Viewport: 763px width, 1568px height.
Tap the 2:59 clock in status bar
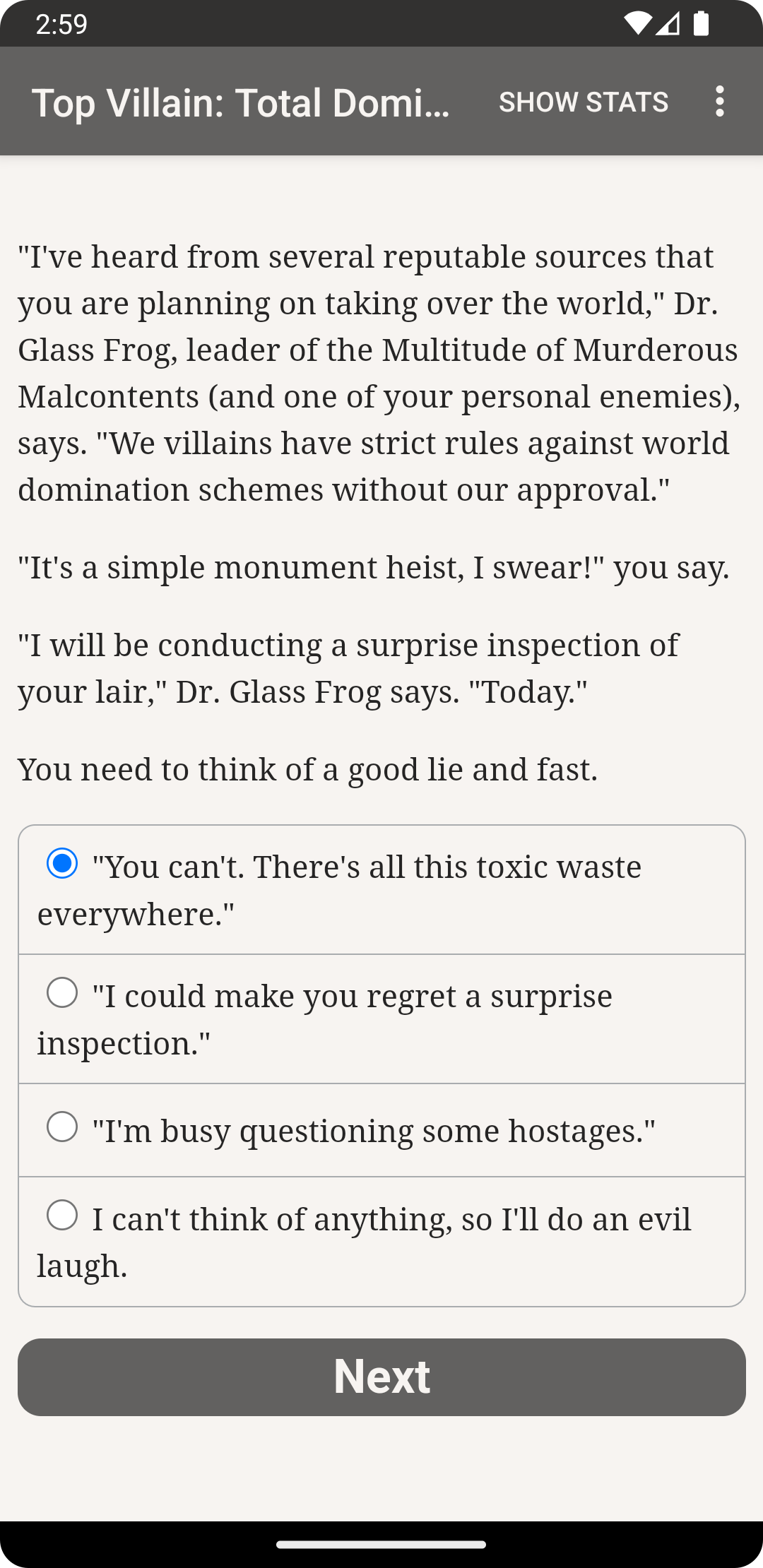[61, 24]
